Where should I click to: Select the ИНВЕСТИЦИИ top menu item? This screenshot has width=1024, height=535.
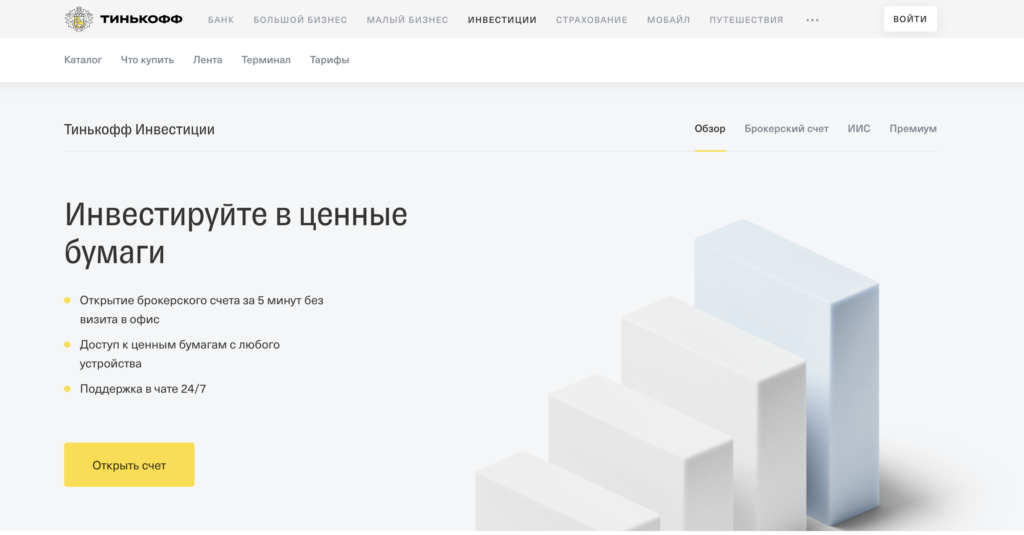pos(502,20)
